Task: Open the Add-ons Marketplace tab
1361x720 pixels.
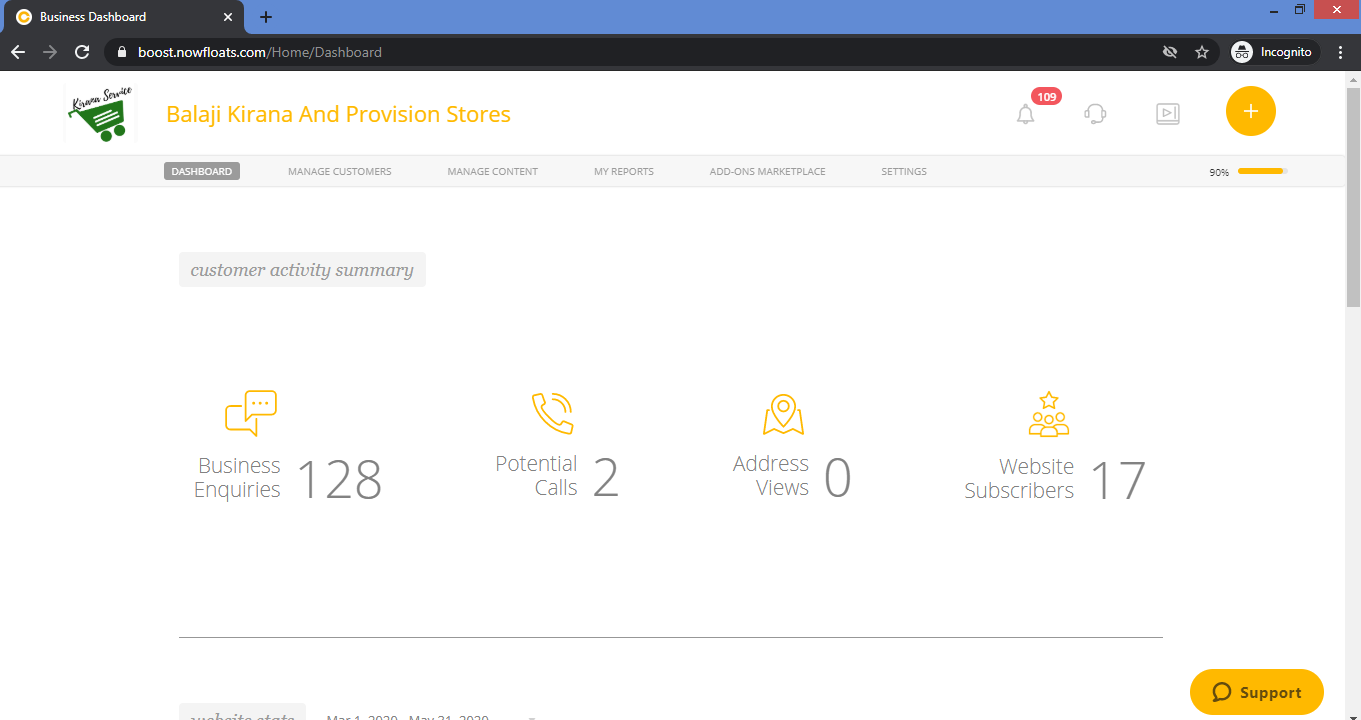Action: [x=768, y=171]
